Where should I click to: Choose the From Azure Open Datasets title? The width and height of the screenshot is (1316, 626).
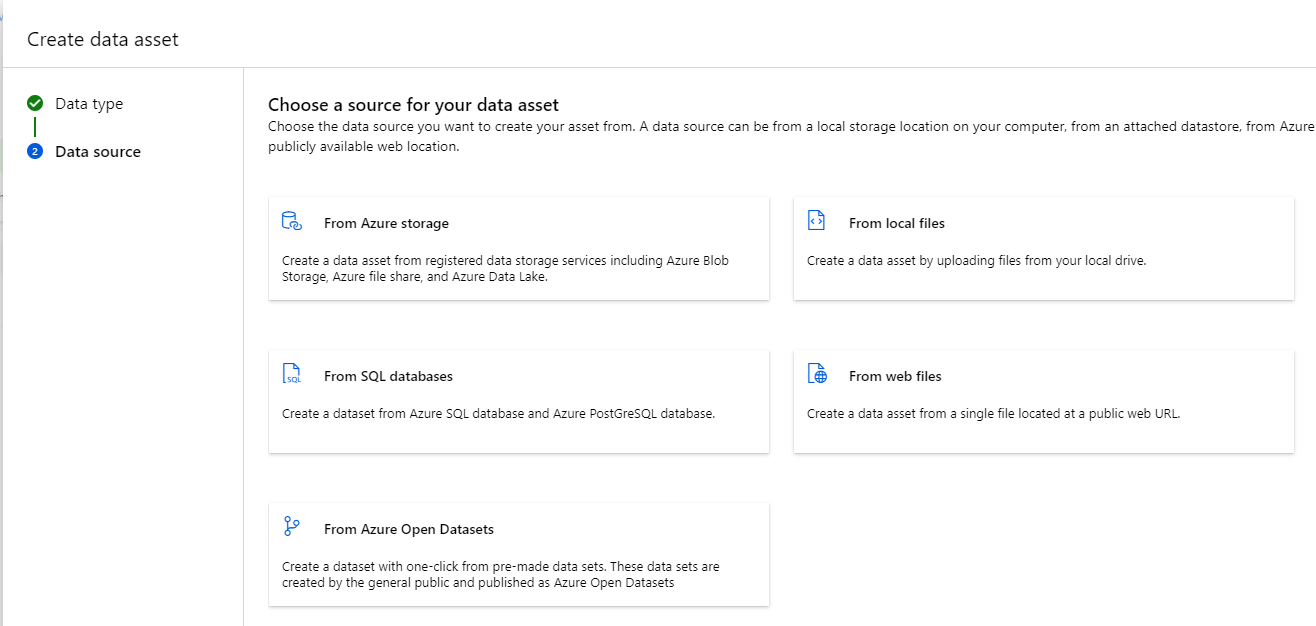coord(409,529)
